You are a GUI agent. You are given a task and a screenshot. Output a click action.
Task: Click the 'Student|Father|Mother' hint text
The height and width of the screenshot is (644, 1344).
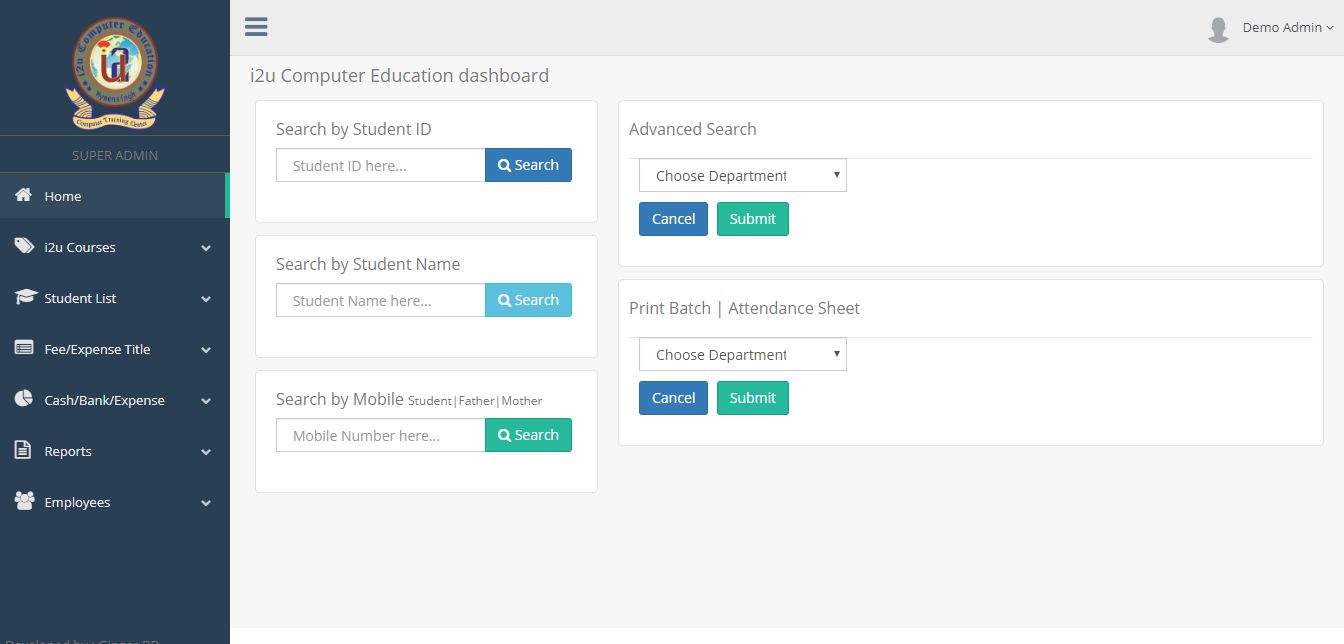pos(475,401)
